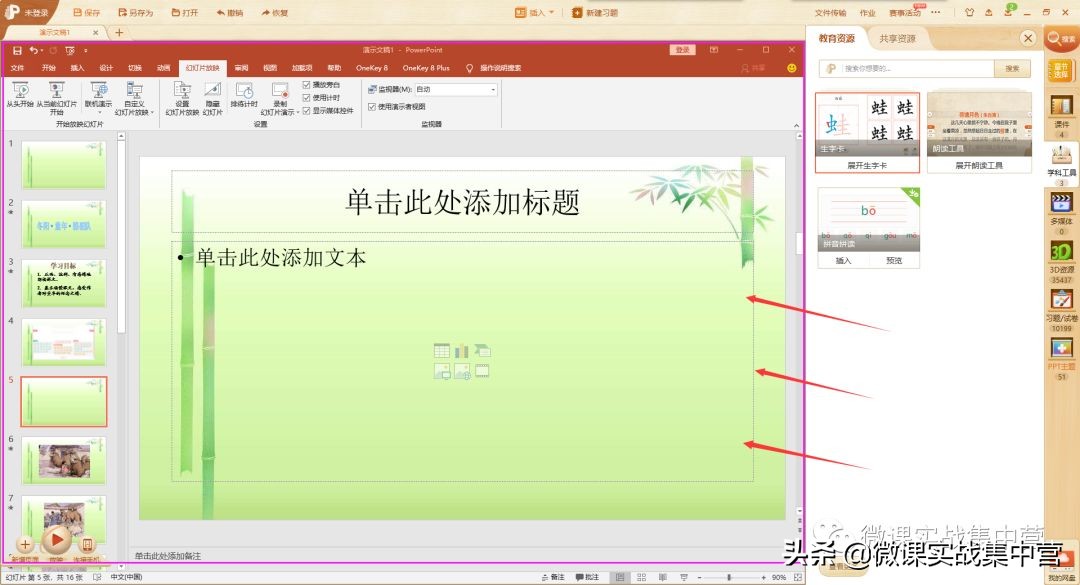
Task: Toggle 使用演示者视图 presenter view
Action: click(370, 105)
